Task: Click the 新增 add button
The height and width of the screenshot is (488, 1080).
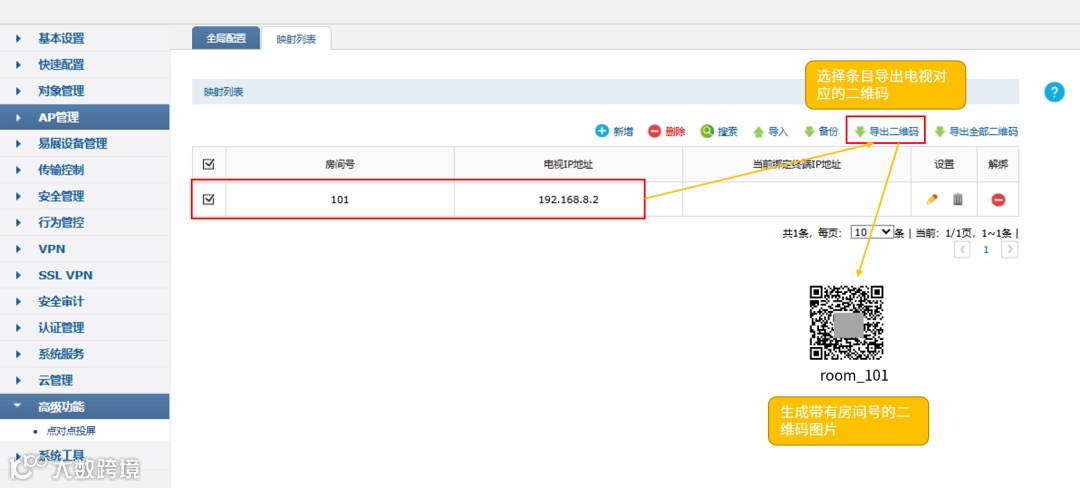Action: pos(614,131)
